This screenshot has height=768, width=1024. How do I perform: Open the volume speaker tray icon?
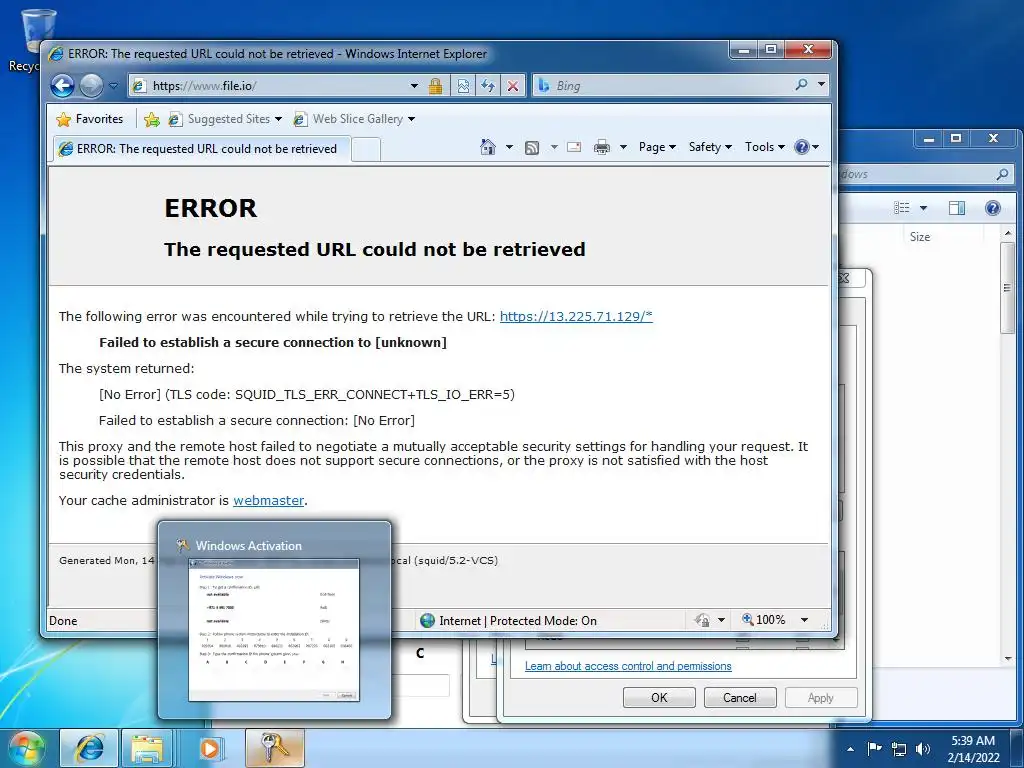[x=923, y=748]
